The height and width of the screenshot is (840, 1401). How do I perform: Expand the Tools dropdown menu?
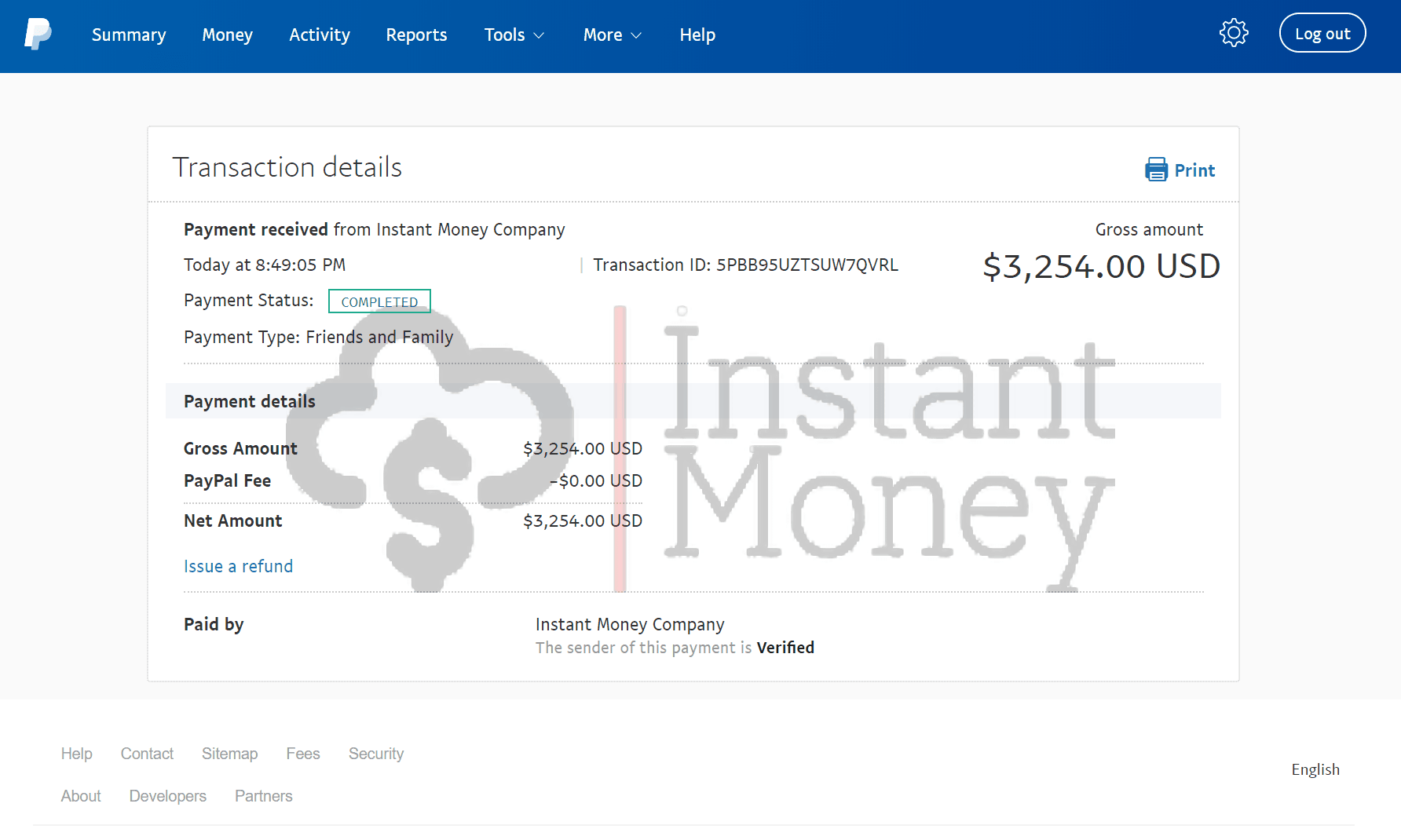pos(514,35)
